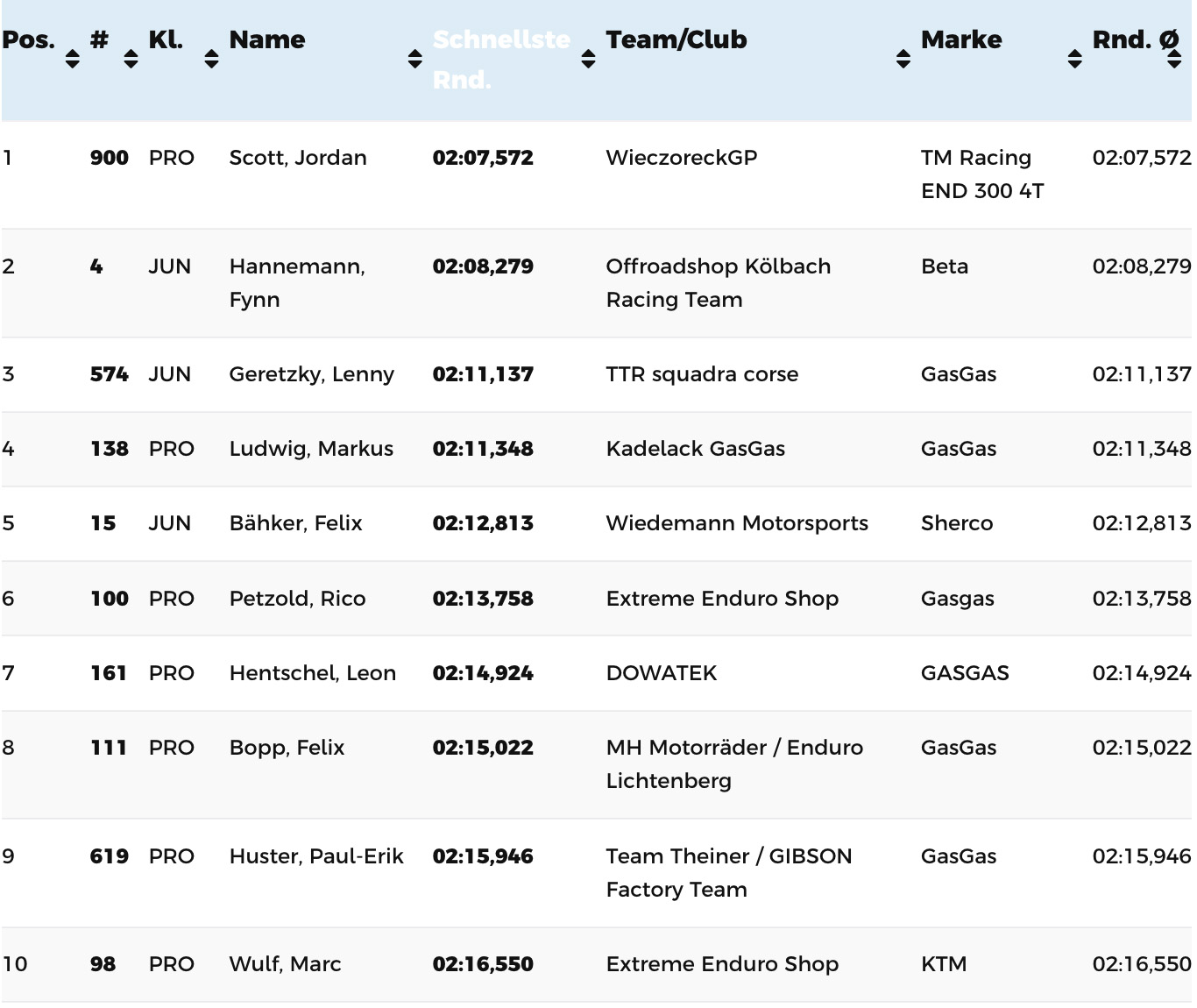Sort by Team/Club column arrows
Screen dimensions: 1197x1008
(903, 59)
